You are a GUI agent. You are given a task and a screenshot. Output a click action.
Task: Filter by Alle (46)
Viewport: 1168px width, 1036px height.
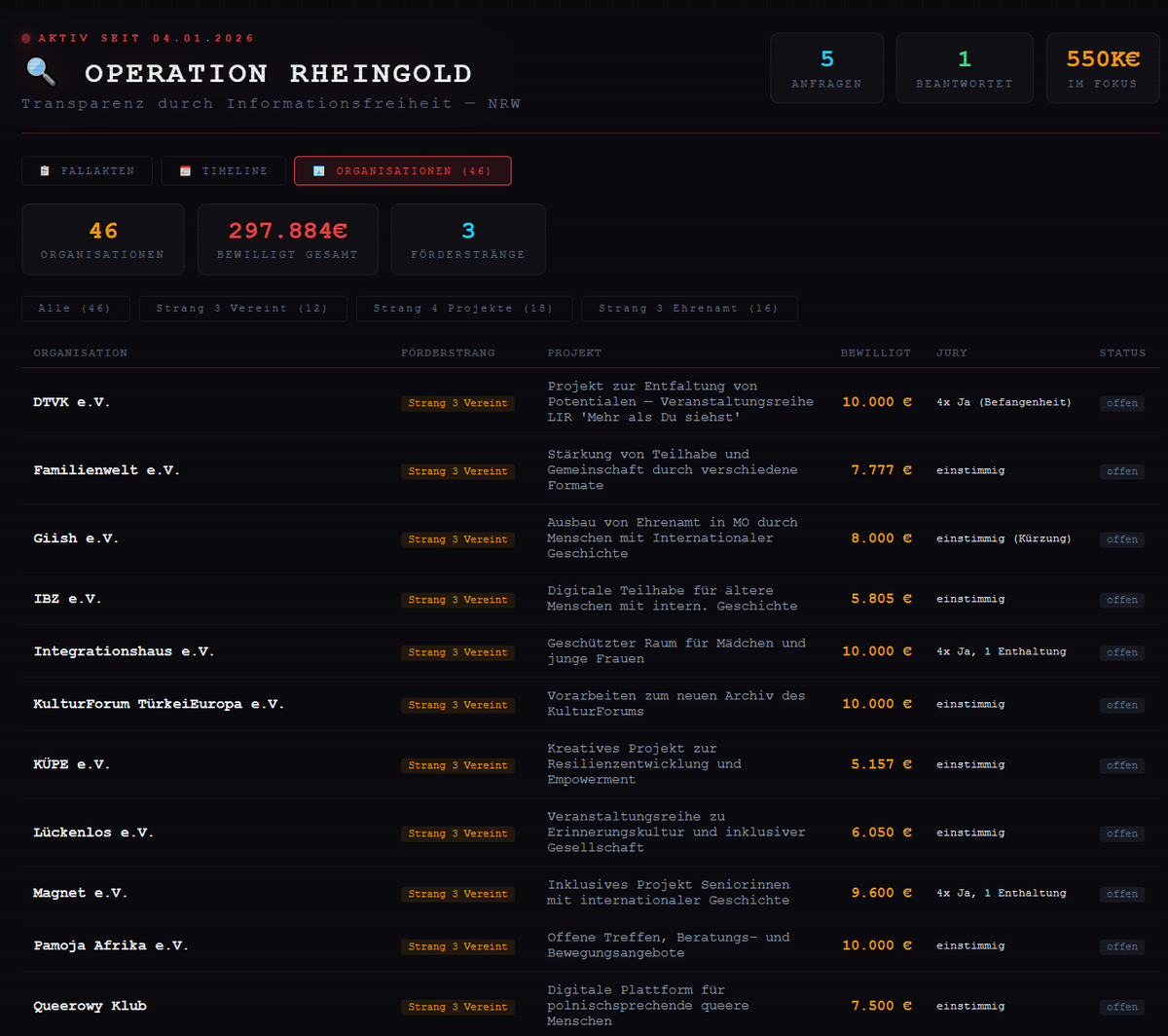point(75,309)
